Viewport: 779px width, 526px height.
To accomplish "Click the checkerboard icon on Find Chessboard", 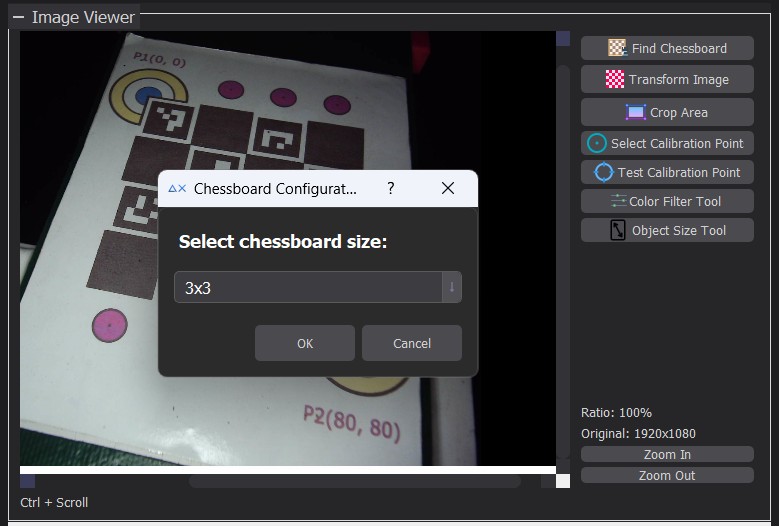I will 617,48.
